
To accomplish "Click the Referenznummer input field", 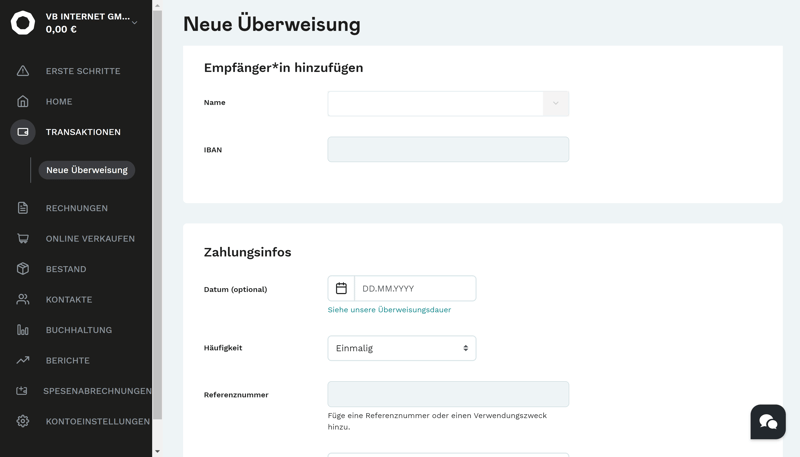I will (448, 394).
